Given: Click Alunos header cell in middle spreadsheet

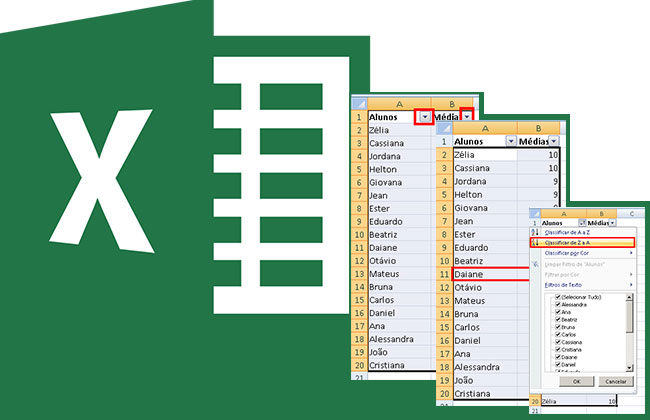Looking at the screenshot, I should [485, 141].
